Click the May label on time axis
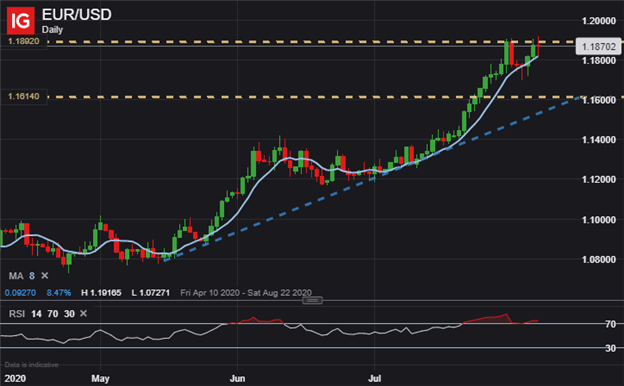This screenshot has width=624, height=386. 100,378
